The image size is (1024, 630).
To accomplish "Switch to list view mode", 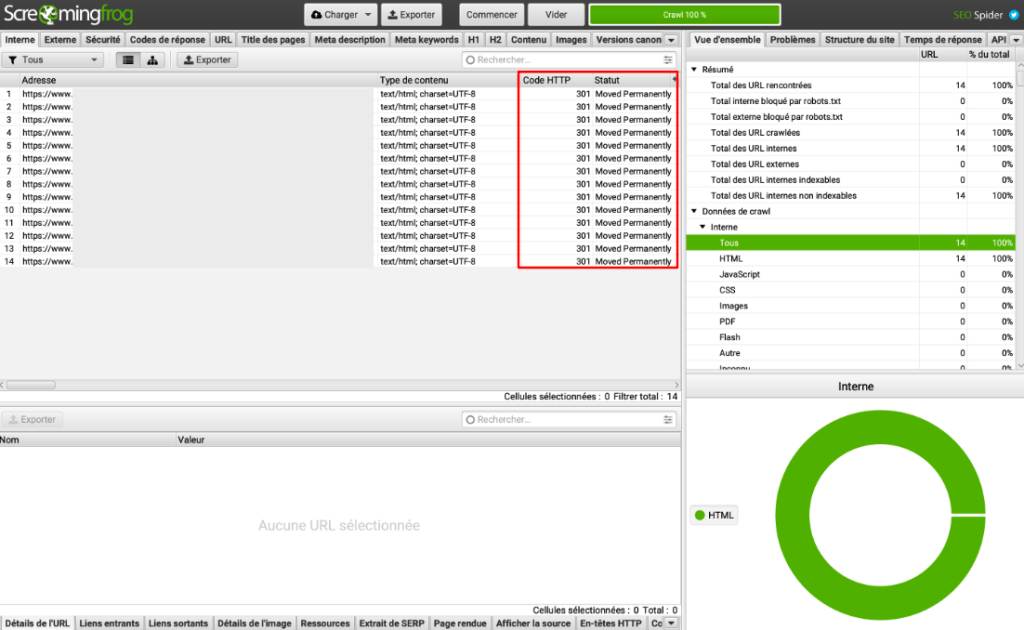I will tap(128, 60).
